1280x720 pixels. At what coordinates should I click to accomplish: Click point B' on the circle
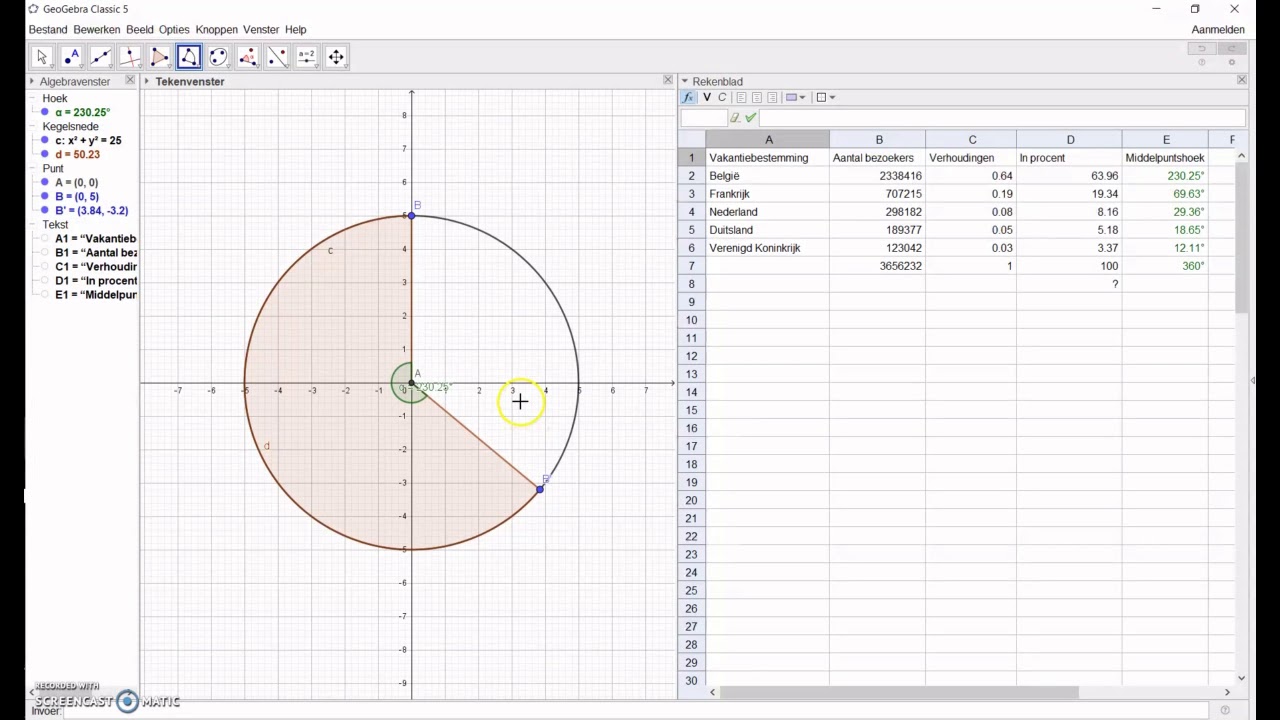coord(540,489)
